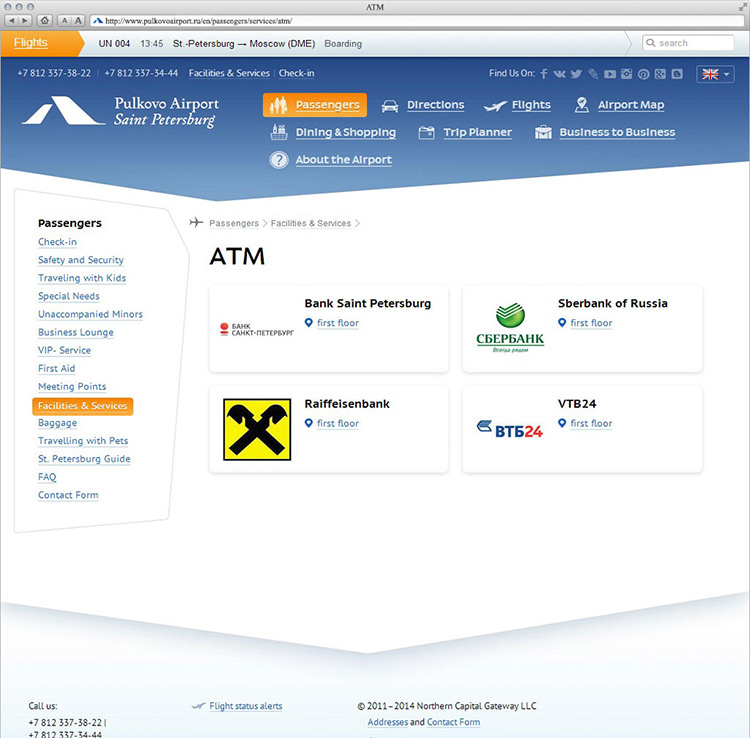750x738 pixels.
Task: Click the browser forward arrow button
Action: (25, 21)
